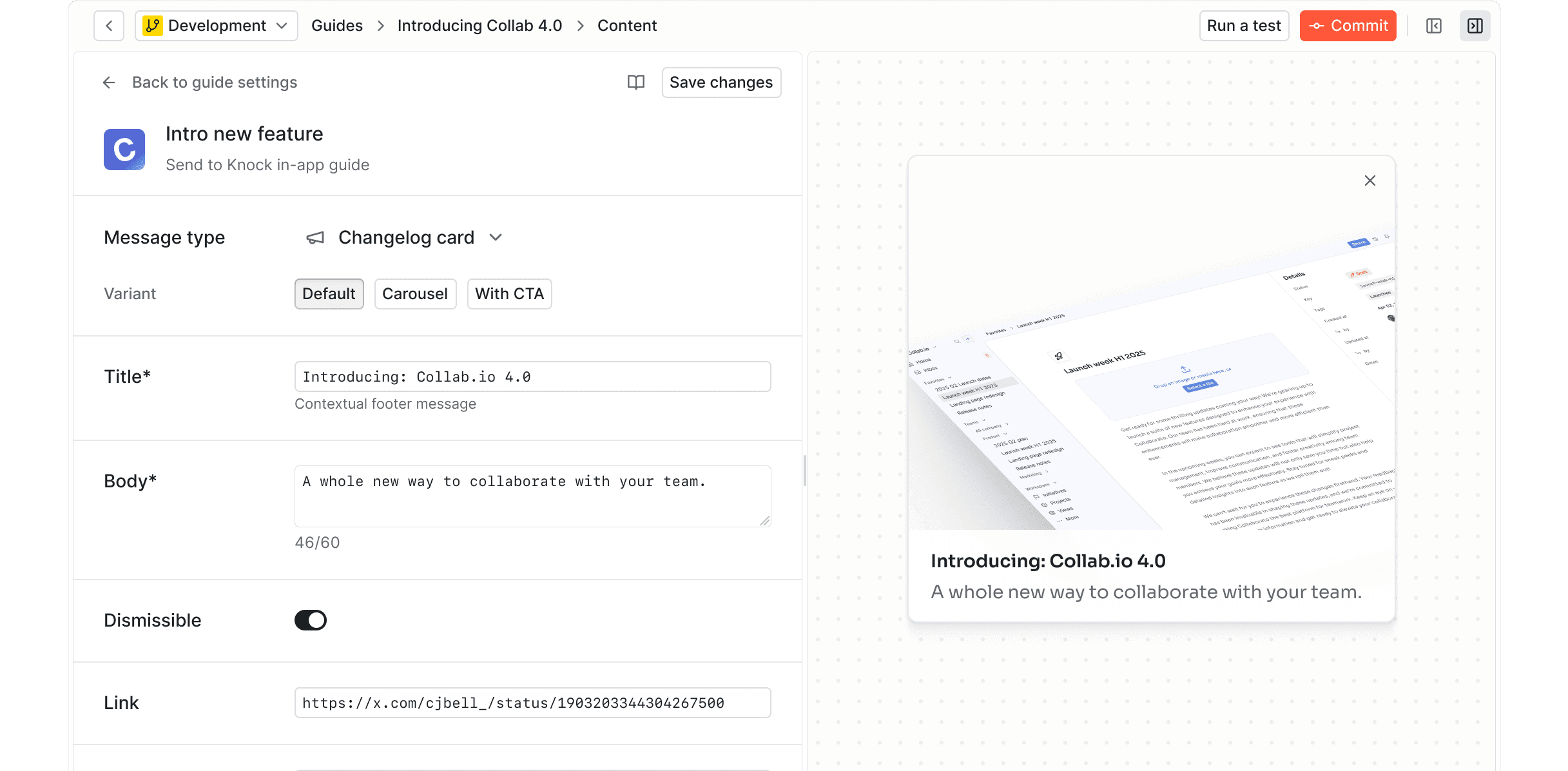Click the megaphone icon next to Changelog card
Image resolution: width=1568 pixels, height=771 pixels.
coord(315,238)
